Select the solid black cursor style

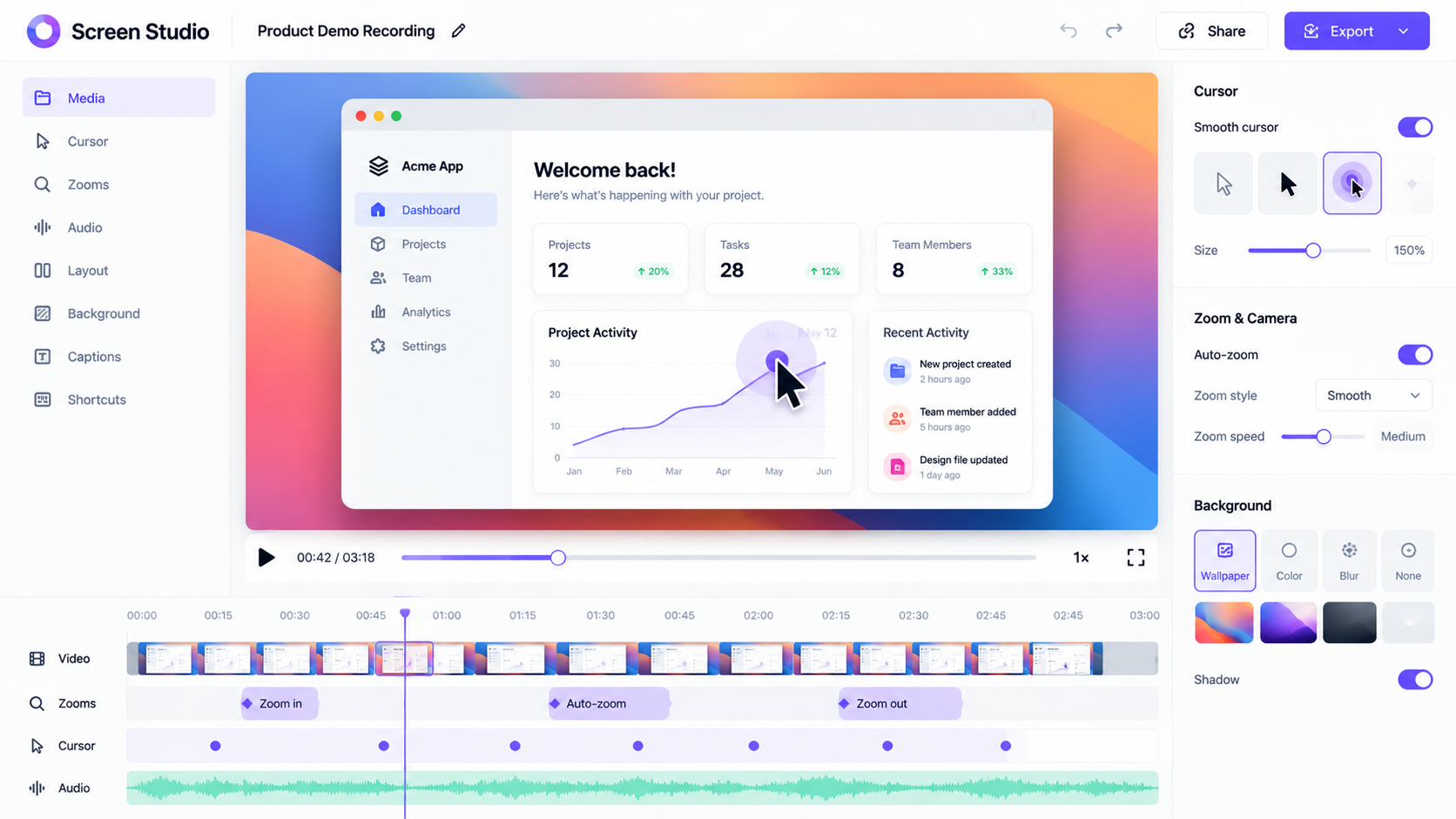coord(1287,183)
